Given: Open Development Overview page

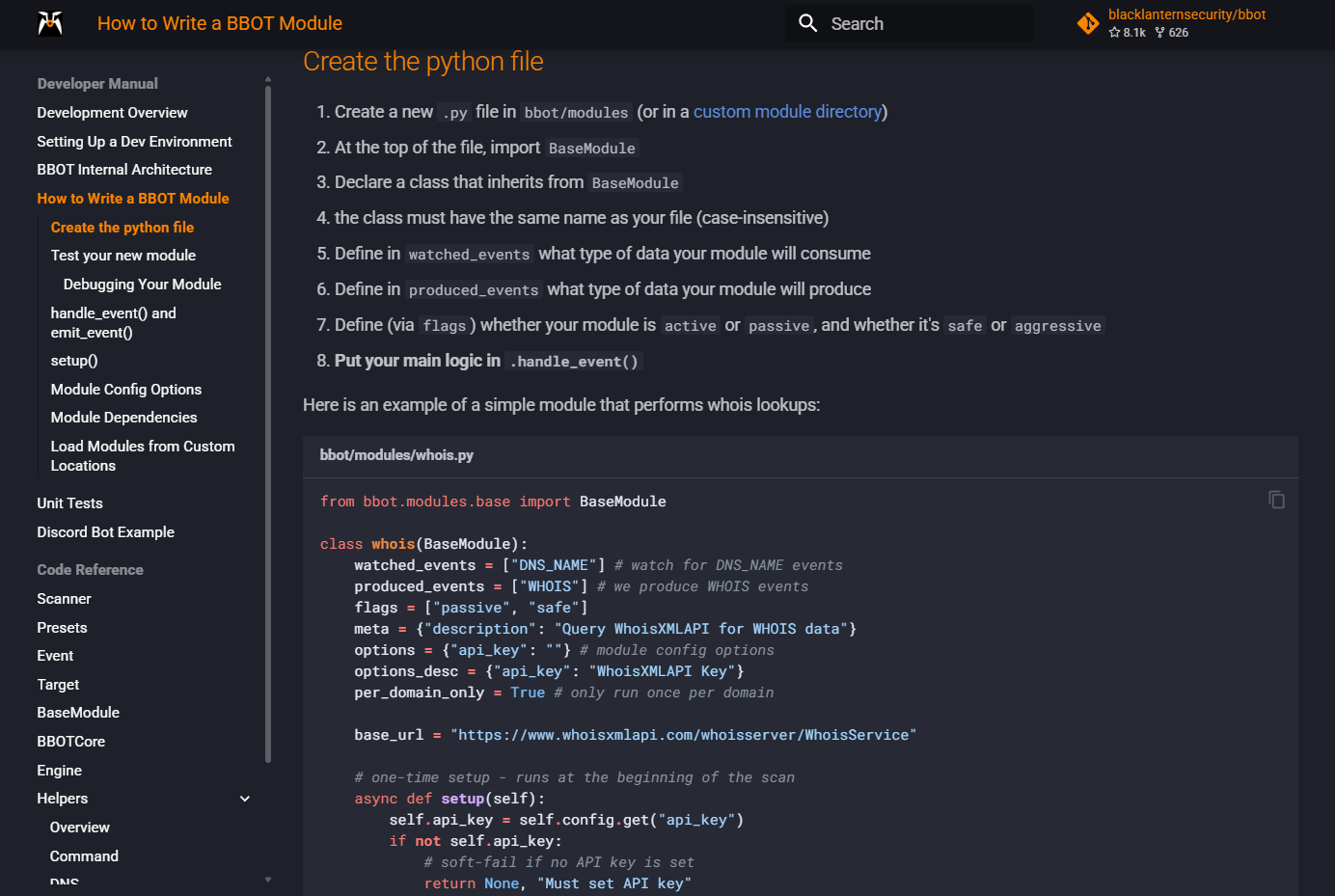Looking at the screenshot, I should pyautogui.click(x=112, y=113).
